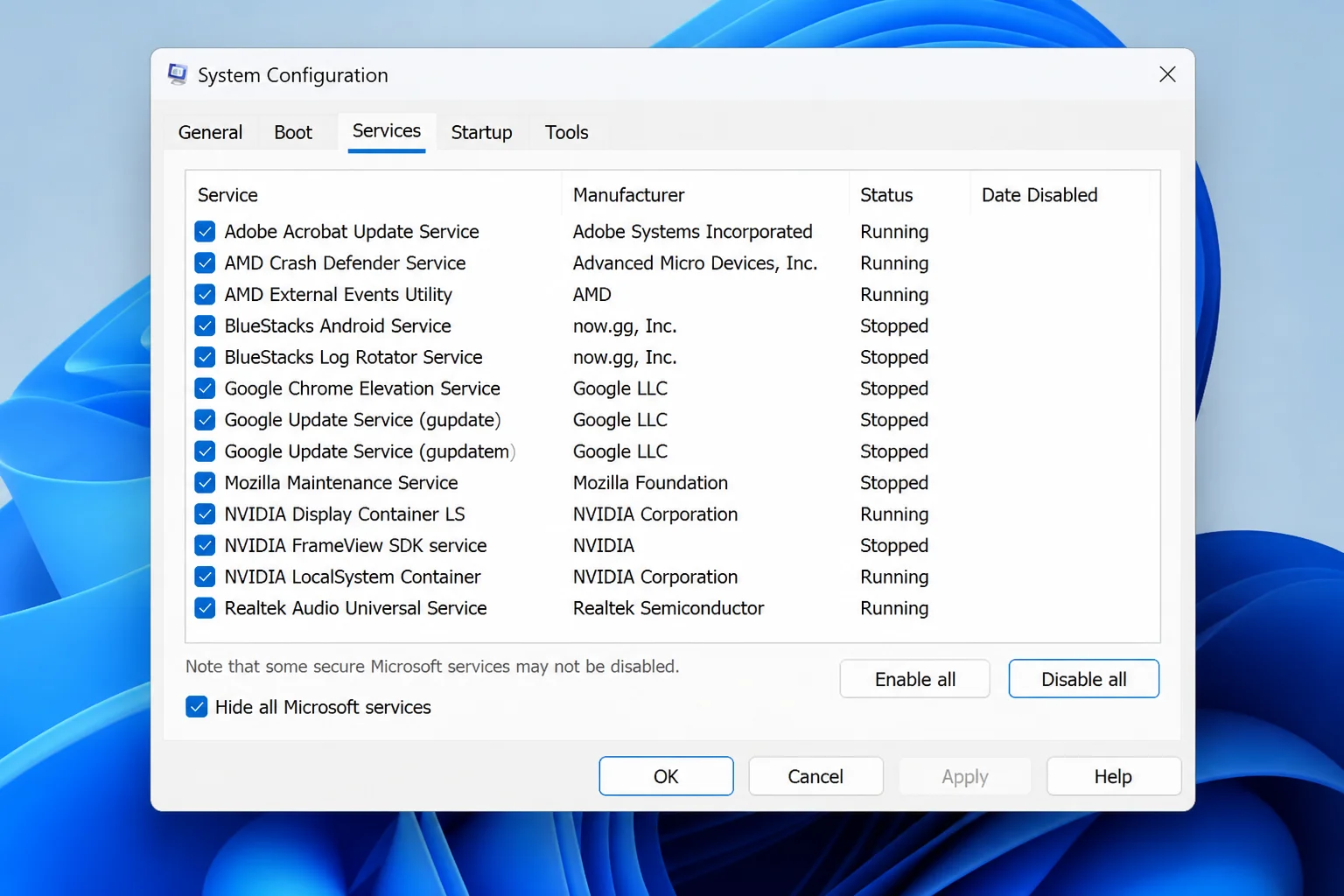Image resolution: width=1344 pixels, height=896 pixels.
Task: Click the Disable all button
Action: (1083, 679)
